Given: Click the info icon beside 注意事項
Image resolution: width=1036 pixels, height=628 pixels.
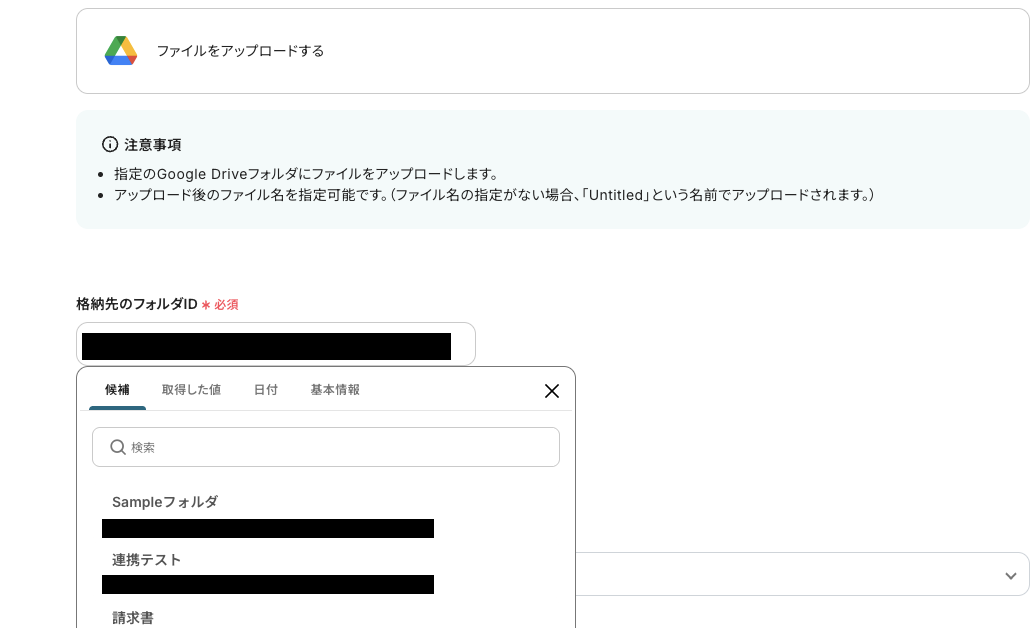Looking at the screenshot, I should [x=109, y=143].
